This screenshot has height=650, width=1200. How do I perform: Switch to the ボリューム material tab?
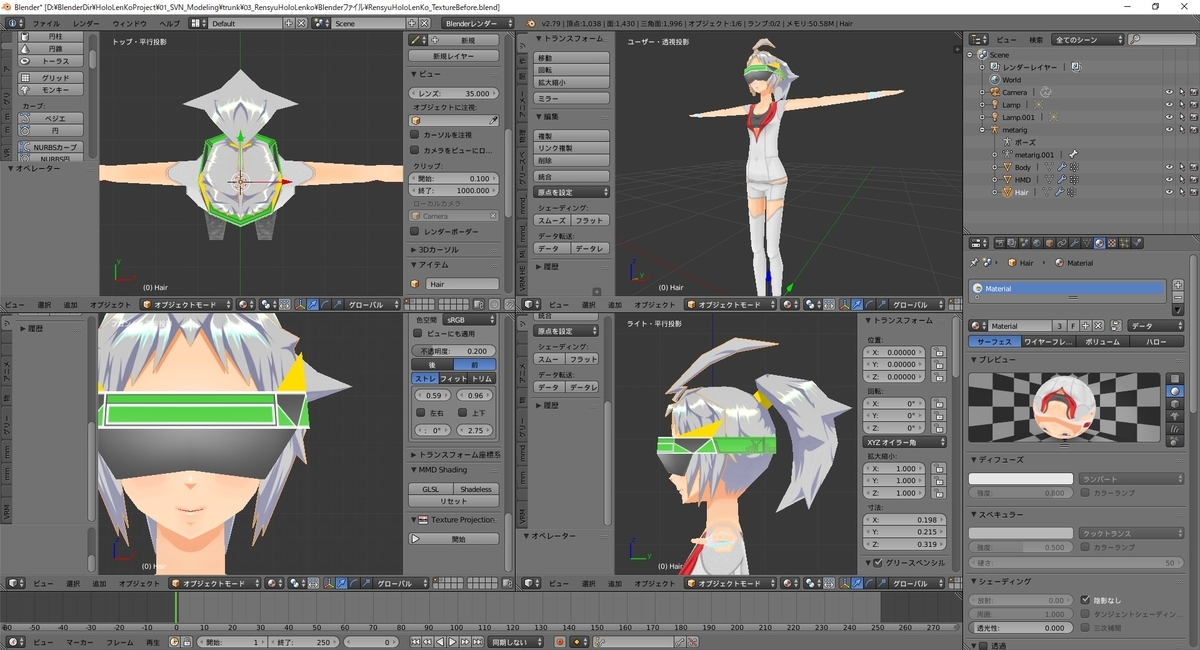(x=1103, y=342)
